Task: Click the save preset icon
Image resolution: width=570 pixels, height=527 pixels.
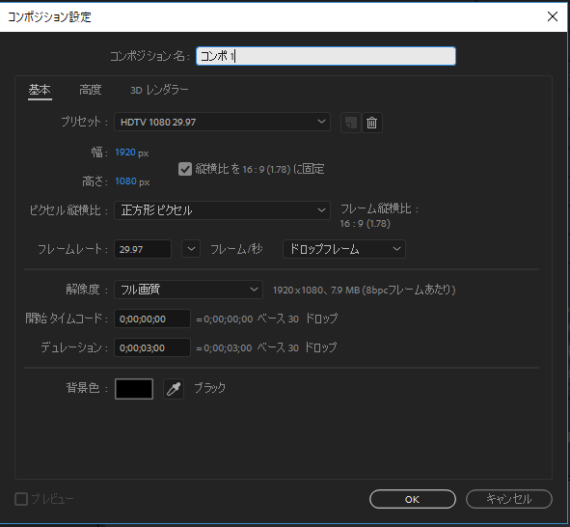Action: [351, 122]
